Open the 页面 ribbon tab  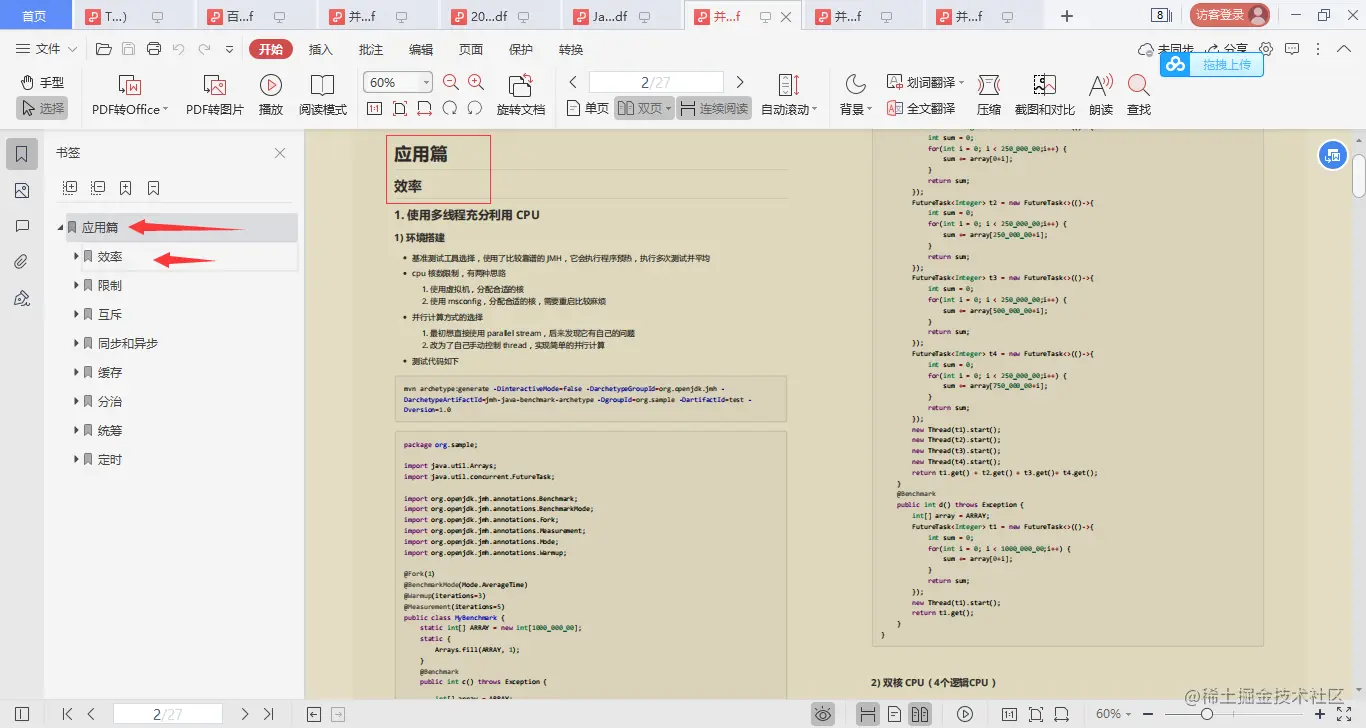click(x=471, y=49)
